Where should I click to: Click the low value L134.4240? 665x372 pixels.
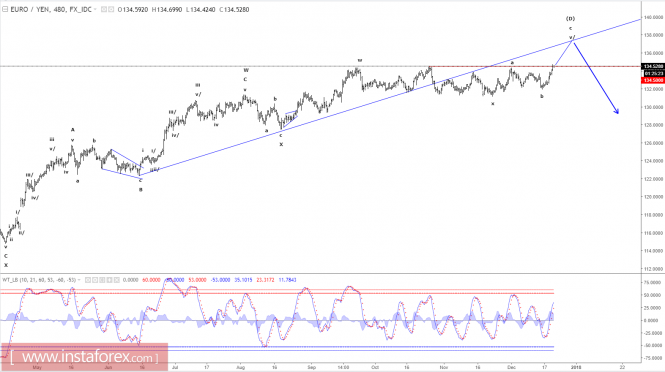201,9
